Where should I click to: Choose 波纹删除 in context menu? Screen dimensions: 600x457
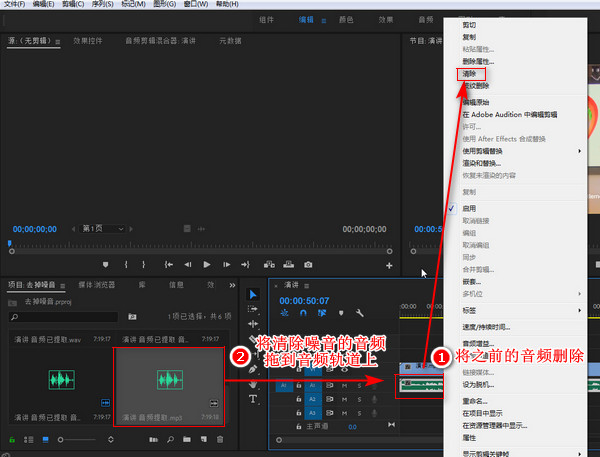pyautogui.click(x=476, y=86)
